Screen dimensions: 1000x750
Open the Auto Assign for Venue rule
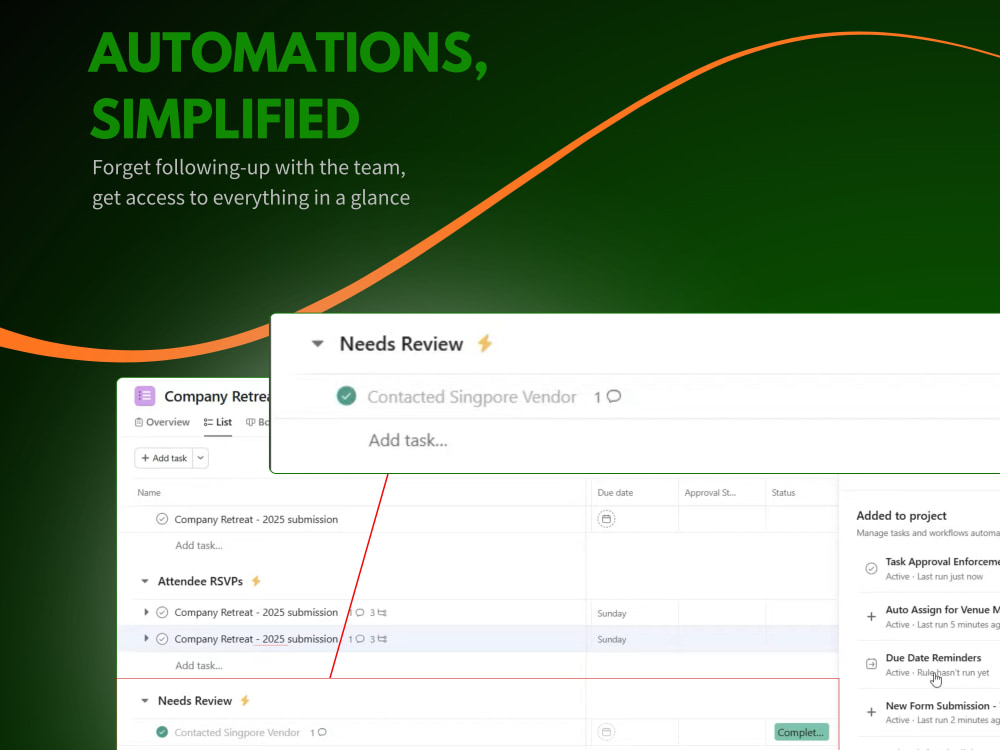[x=943, y=617]
